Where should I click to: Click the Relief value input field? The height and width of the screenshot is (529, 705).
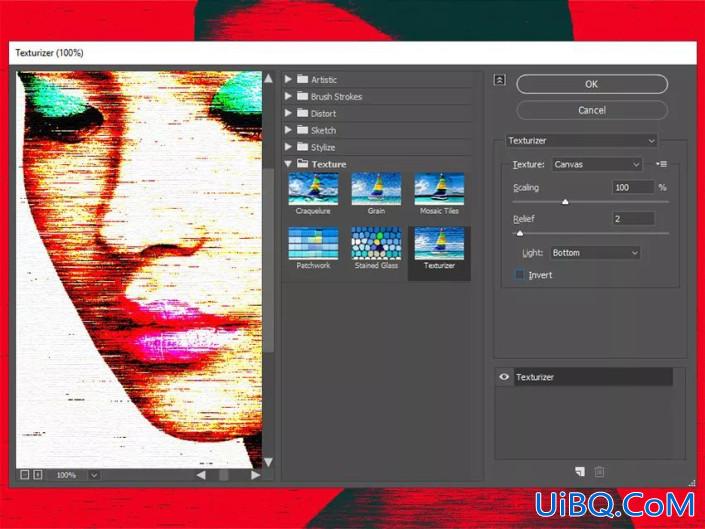pyautogui.click(x=633, y=219)
